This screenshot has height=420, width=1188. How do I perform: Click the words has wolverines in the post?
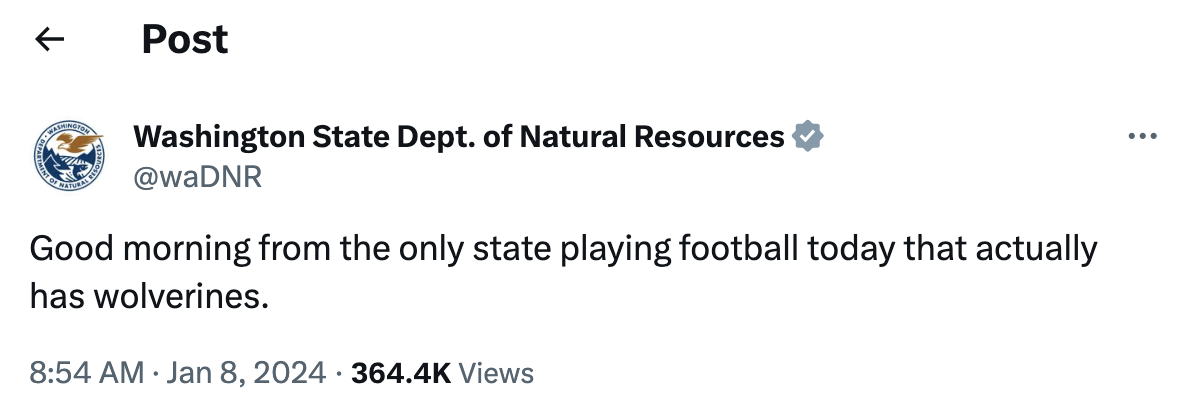tap(149, 297)
